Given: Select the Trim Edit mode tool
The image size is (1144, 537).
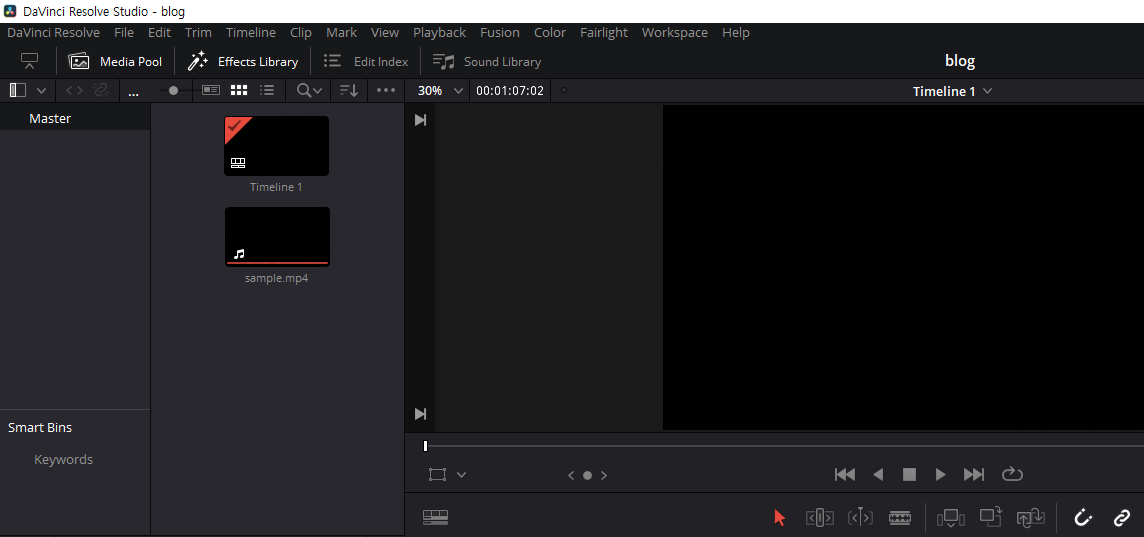Looking at the screenshot, I should (819, 518).
